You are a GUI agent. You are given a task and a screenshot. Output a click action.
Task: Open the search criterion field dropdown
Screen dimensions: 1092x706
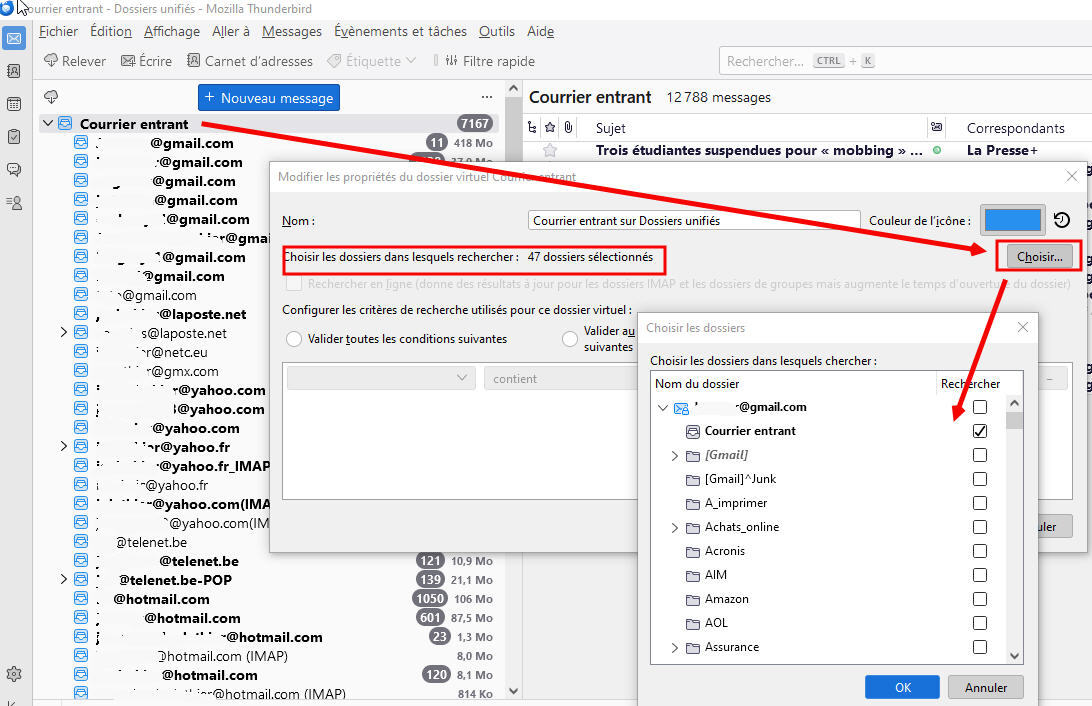click(381, 378)
